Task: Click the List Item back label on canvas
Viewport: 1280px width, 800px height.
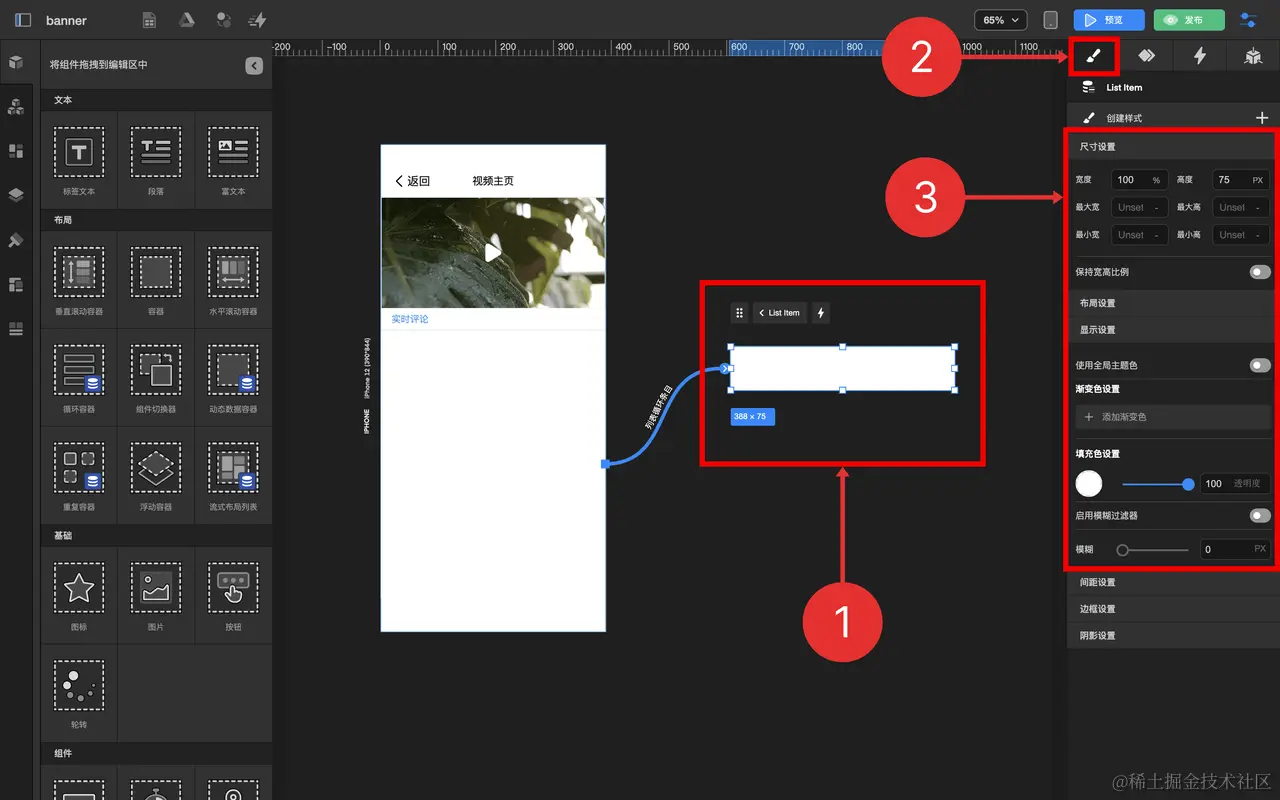Action: pos(780,313)
